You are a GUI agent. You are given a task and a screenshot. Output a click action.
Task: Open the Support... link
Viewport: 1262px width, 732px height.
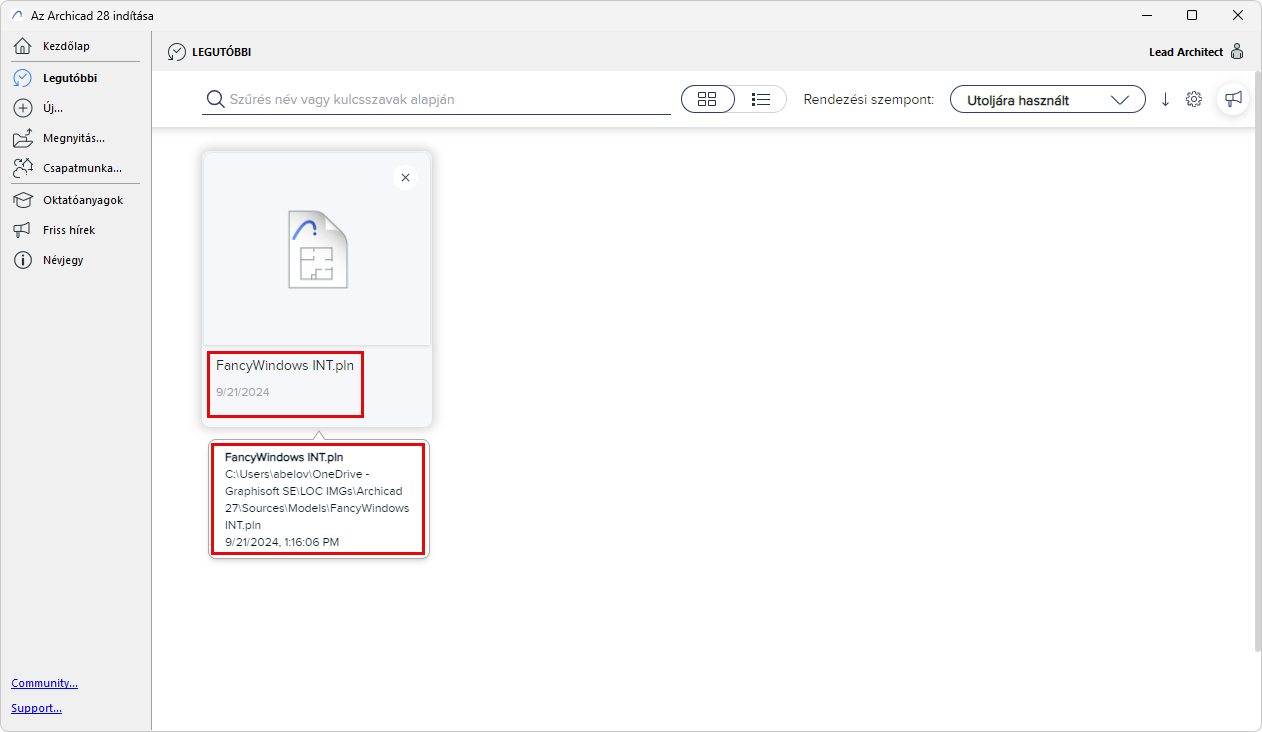(36, 708)
